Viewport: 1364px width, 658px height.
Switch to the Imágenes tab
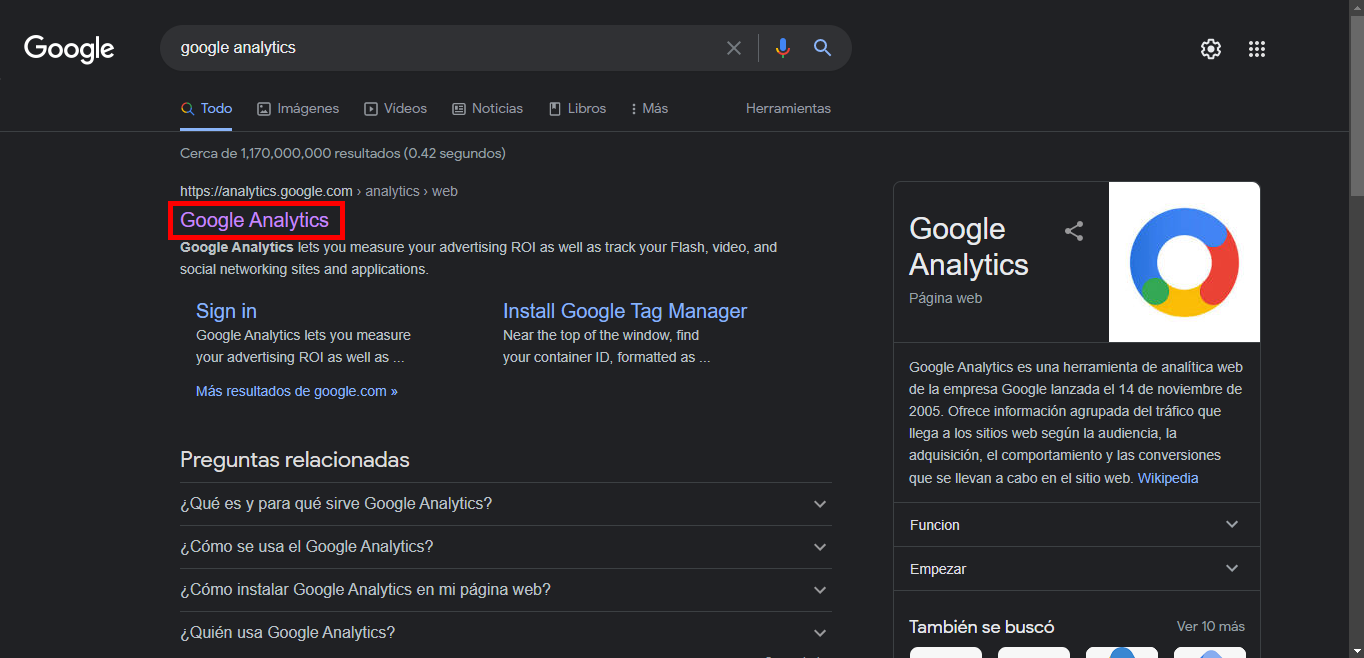[298, 109]
